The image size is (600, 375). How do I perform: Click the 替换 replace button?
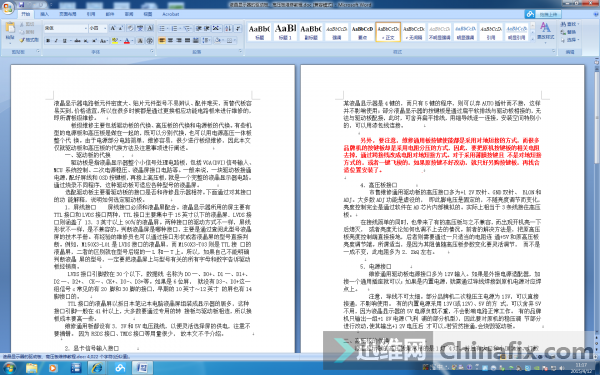tap(569, 32)
